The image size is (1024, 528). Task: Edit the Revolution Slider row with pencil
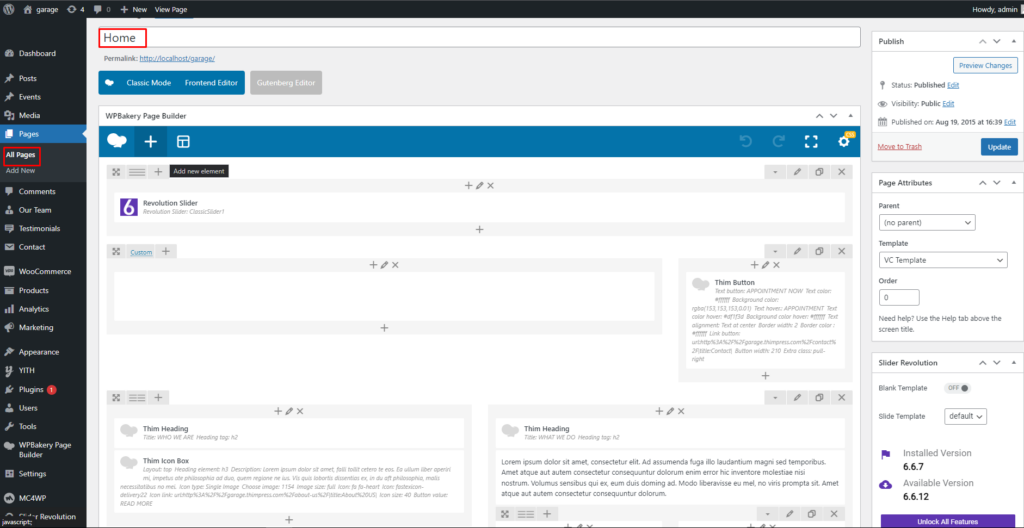[x=797, y=172]
